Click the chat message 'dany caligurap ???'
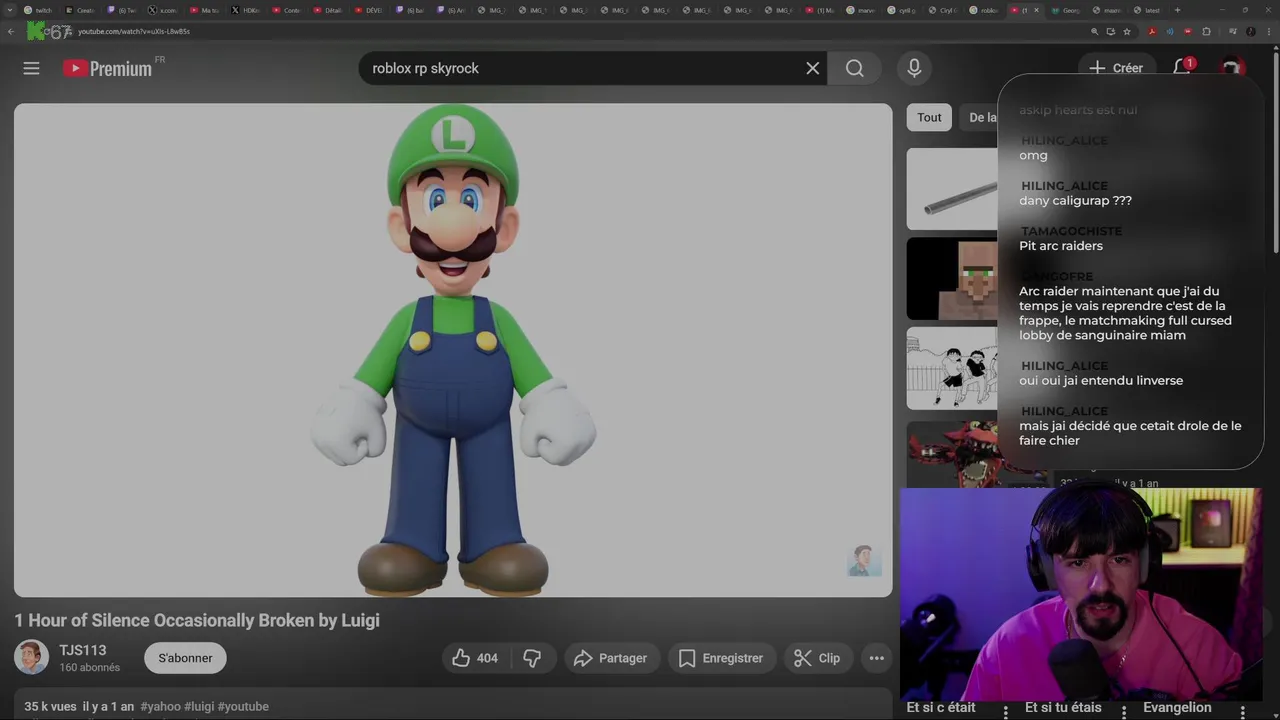Viewport: 1280px width, 720px height. point(1075,201)
